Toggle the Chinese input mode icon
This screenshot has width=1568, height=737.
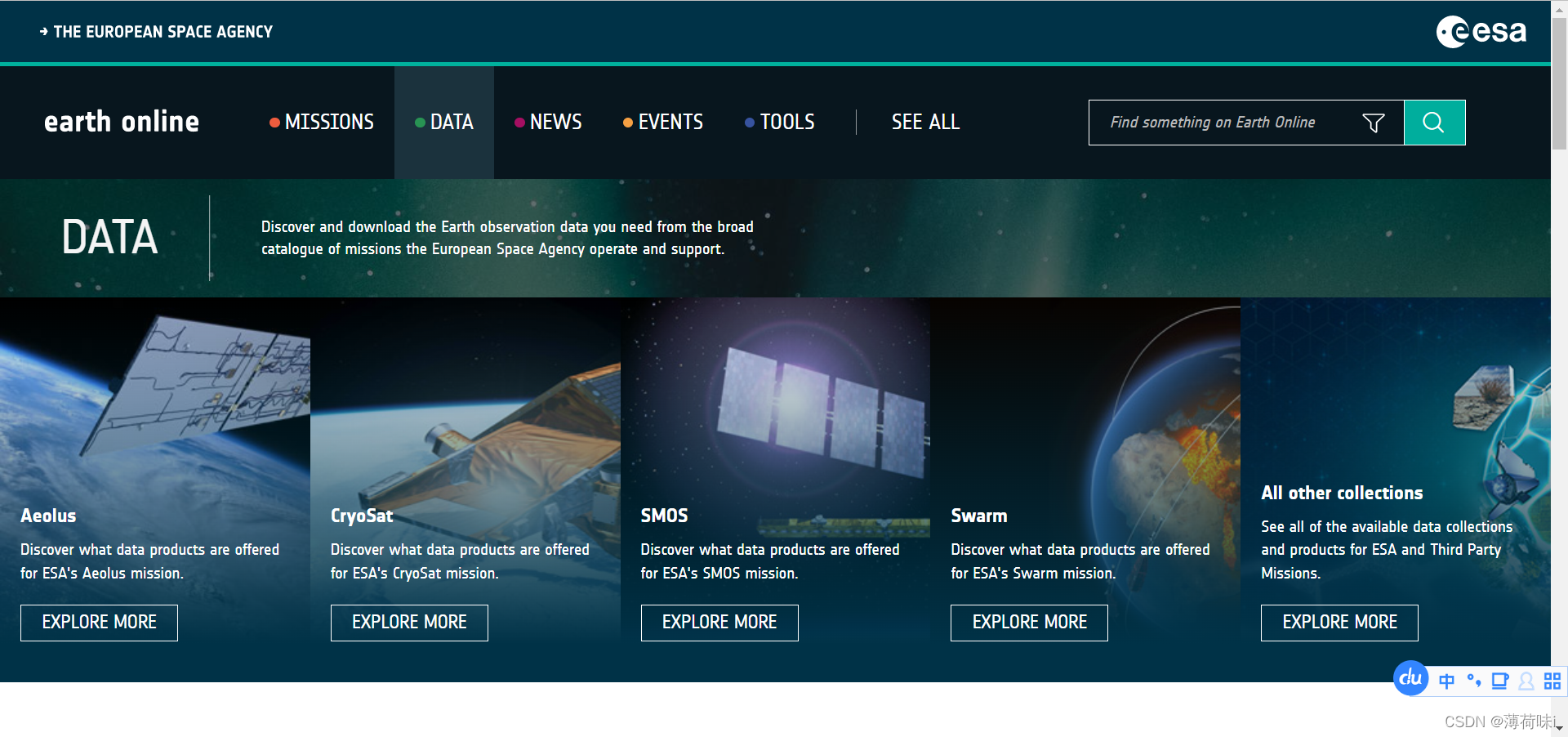1446,681
